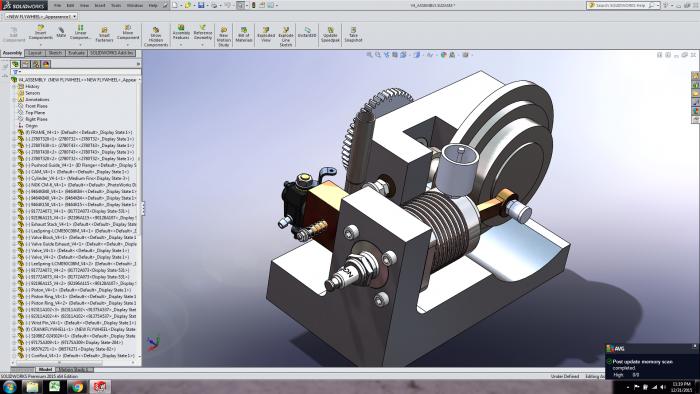
Task: Open Reference Geometry tool
Action: pos(203,32)
